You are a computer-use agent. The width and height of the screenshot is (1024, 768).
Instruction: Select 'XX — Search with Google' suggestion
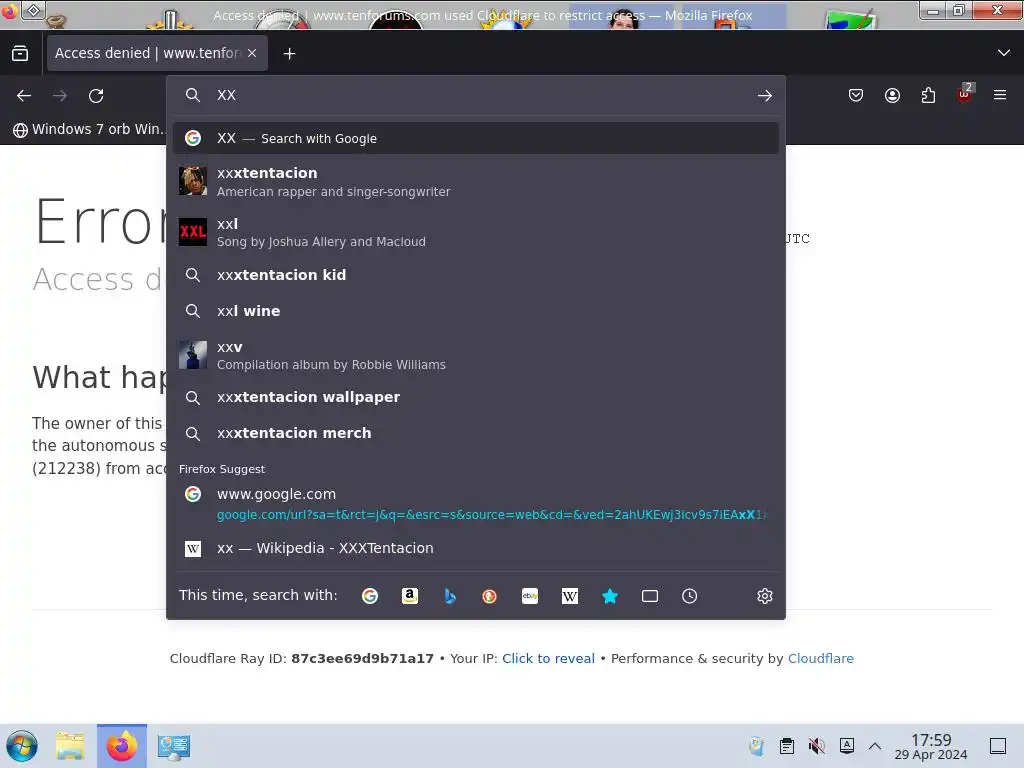tap(475, 138)
